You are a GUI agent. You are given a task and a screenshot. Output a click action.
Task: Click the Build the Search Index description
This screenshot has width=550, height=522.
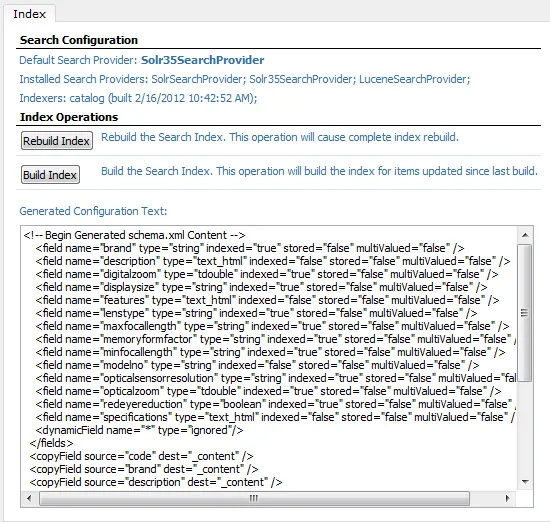[319, 171]
